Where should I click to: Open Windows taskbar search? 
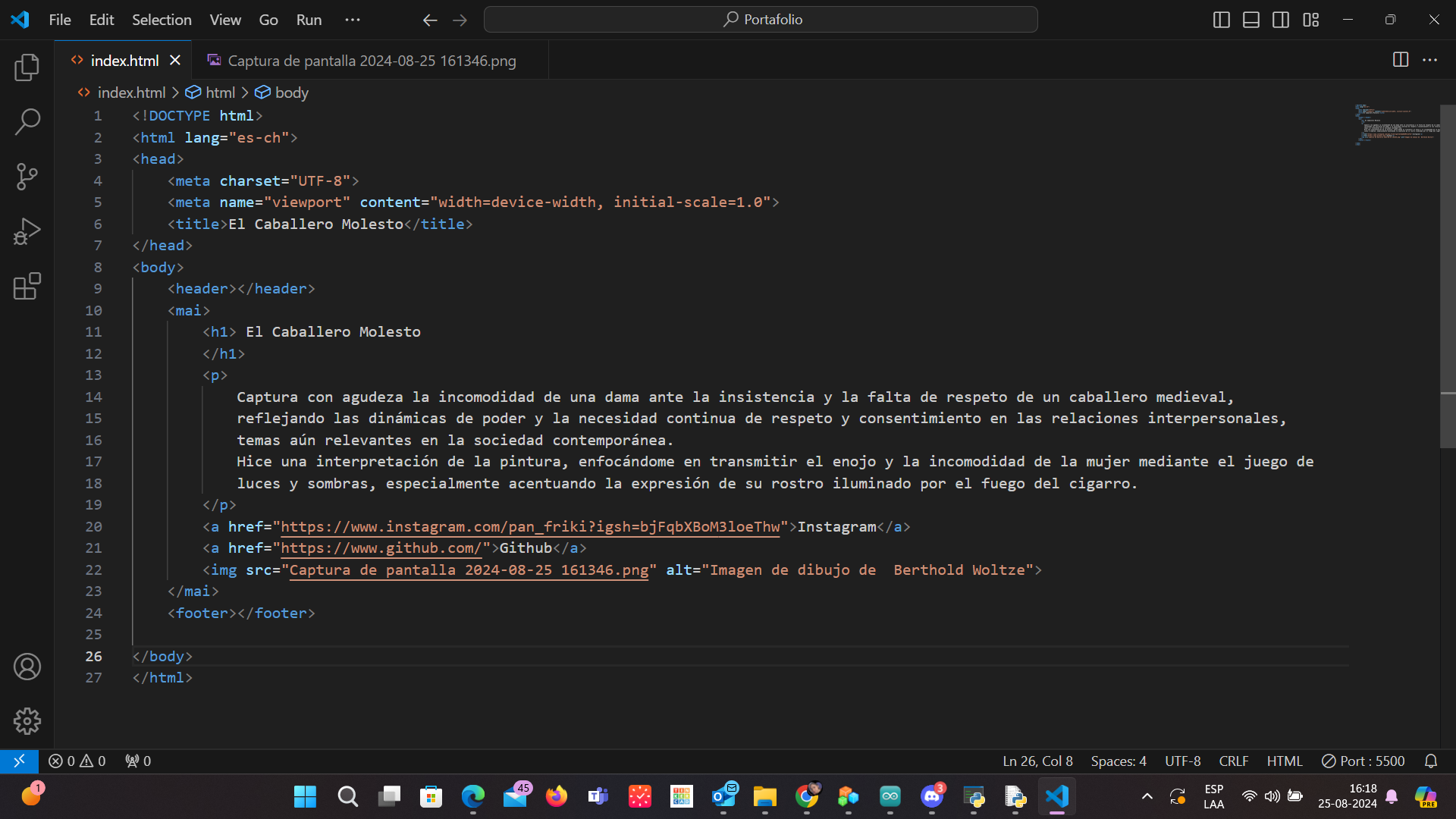tap(347, 796)
